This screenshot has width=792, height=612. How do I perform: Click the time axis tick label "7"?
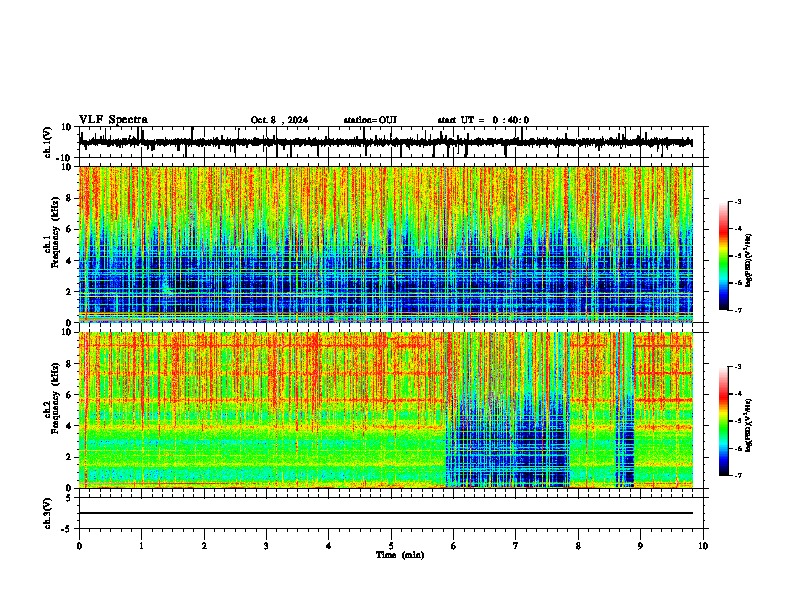516,546
